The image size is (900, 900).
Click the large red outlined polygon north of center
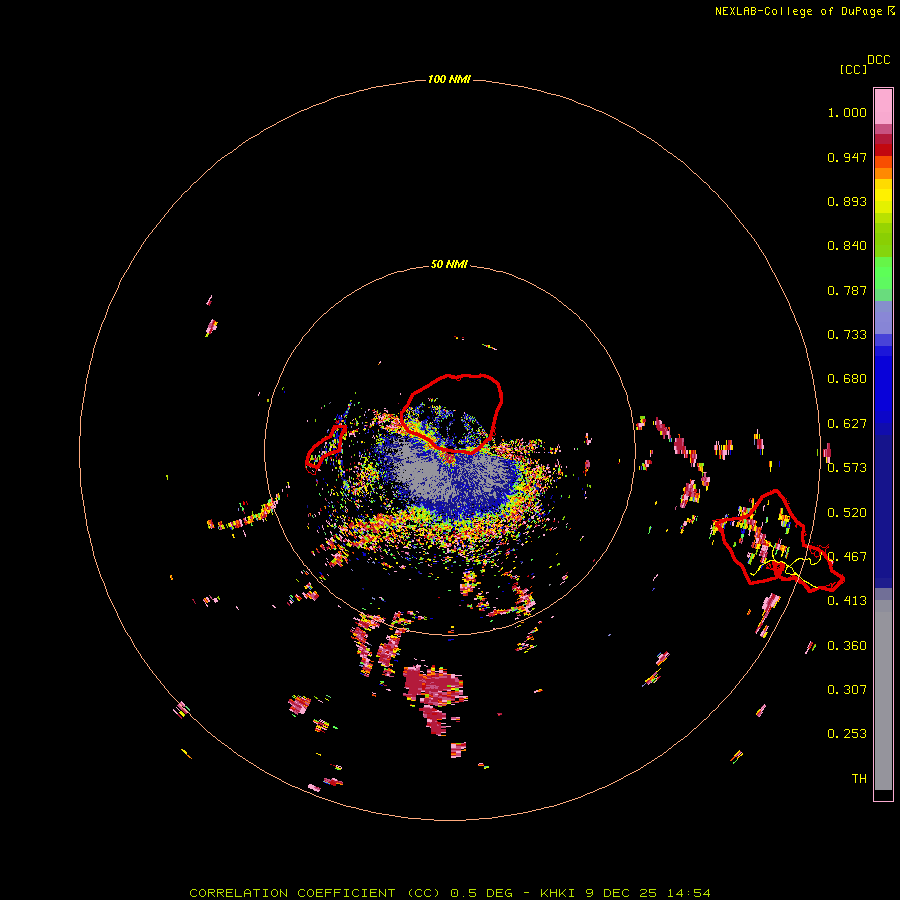[x=452, y=413]
